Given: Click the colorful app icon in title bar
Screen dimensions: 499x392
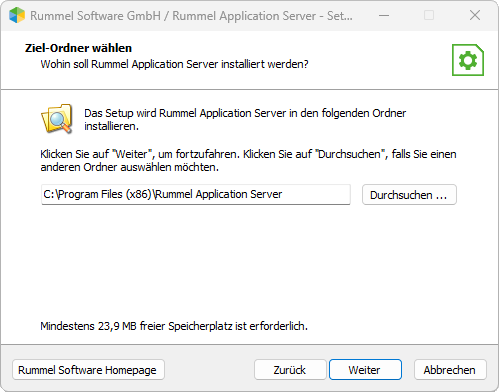Looking at the screenshot, I should pos(17,15).
